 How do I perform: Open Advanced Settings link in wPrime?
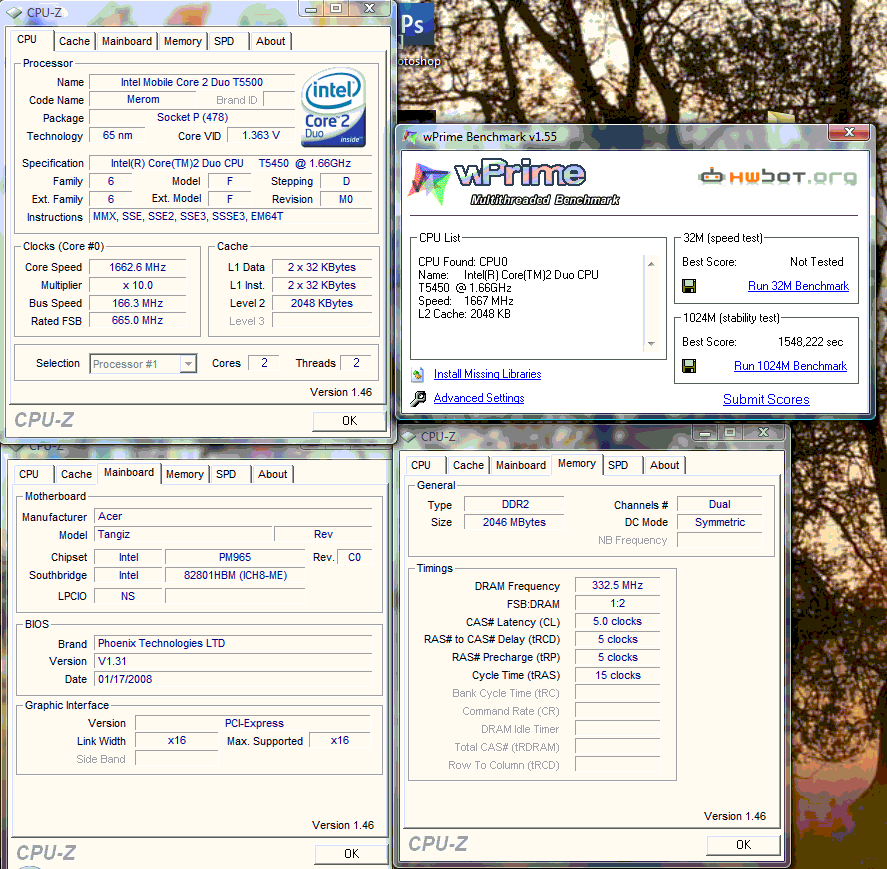pos(479,398)
